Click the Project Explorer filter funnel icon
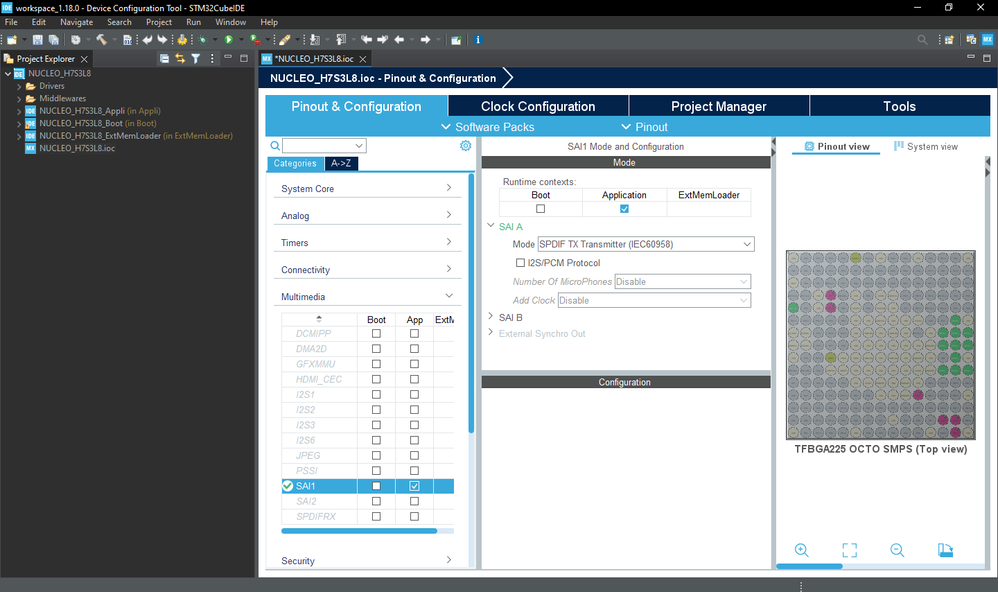The image size is (998, 592). coord(196,59)
